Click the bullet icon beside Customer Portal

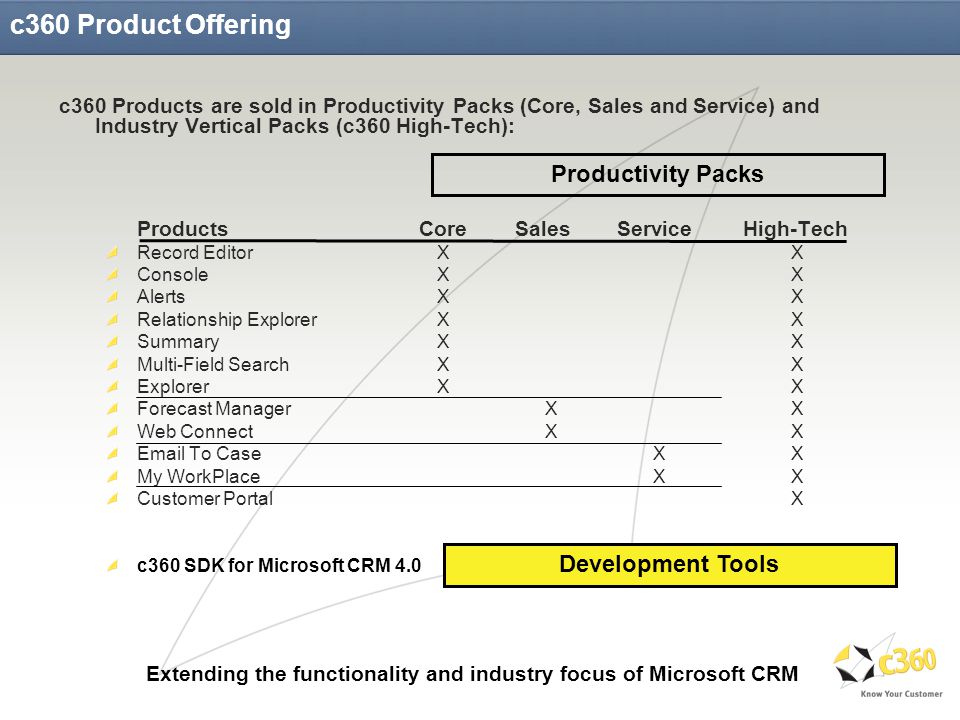tap(113, 499)
